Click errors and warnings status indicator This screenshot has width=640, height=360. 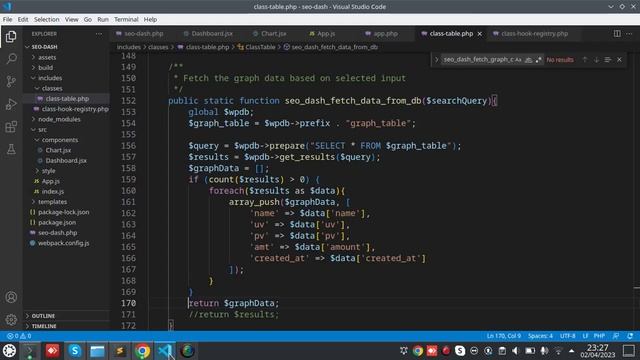(19, 336)
